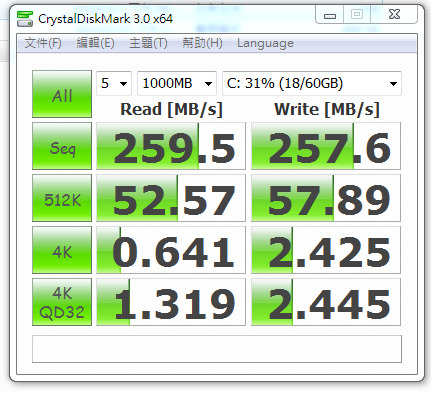Run all benchmarks with All button
Image resolution: width=431 pixels, height=393 pixels.
62,94
